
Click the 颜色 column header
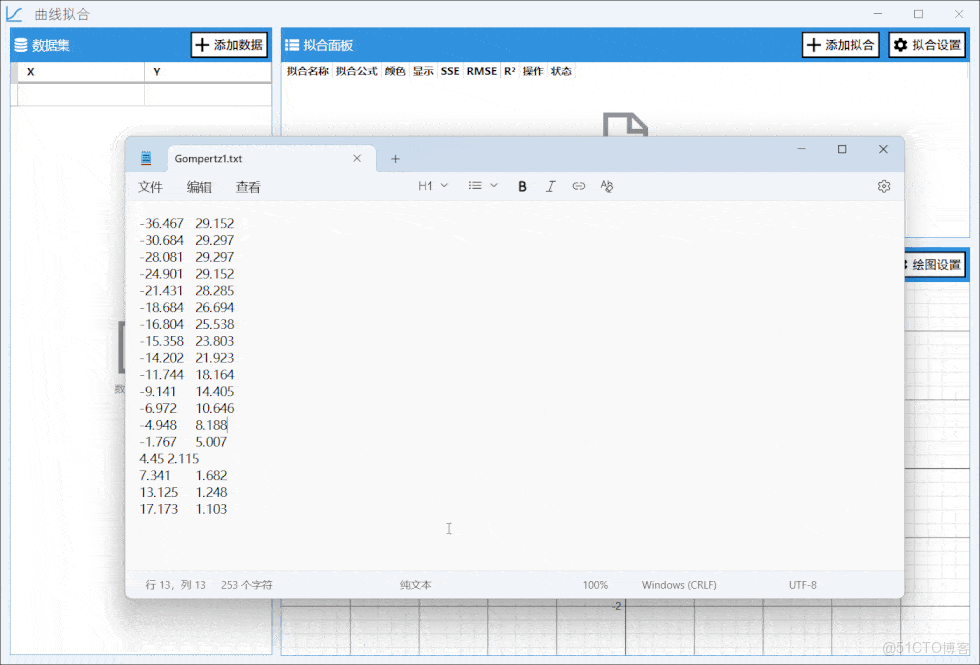point(395,71)
